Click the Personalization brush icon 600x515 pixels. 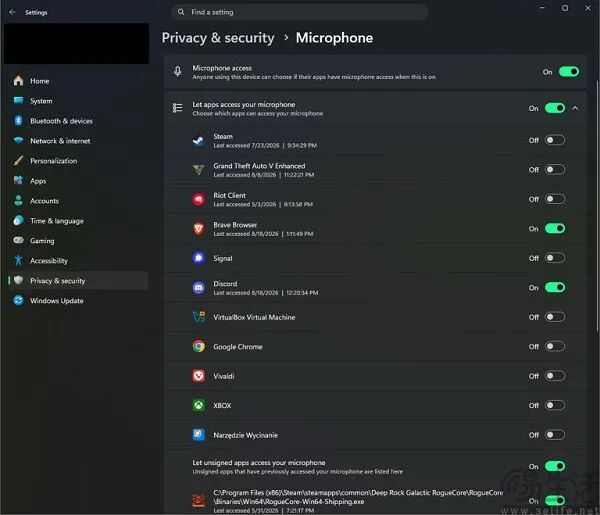pos(18,161)
